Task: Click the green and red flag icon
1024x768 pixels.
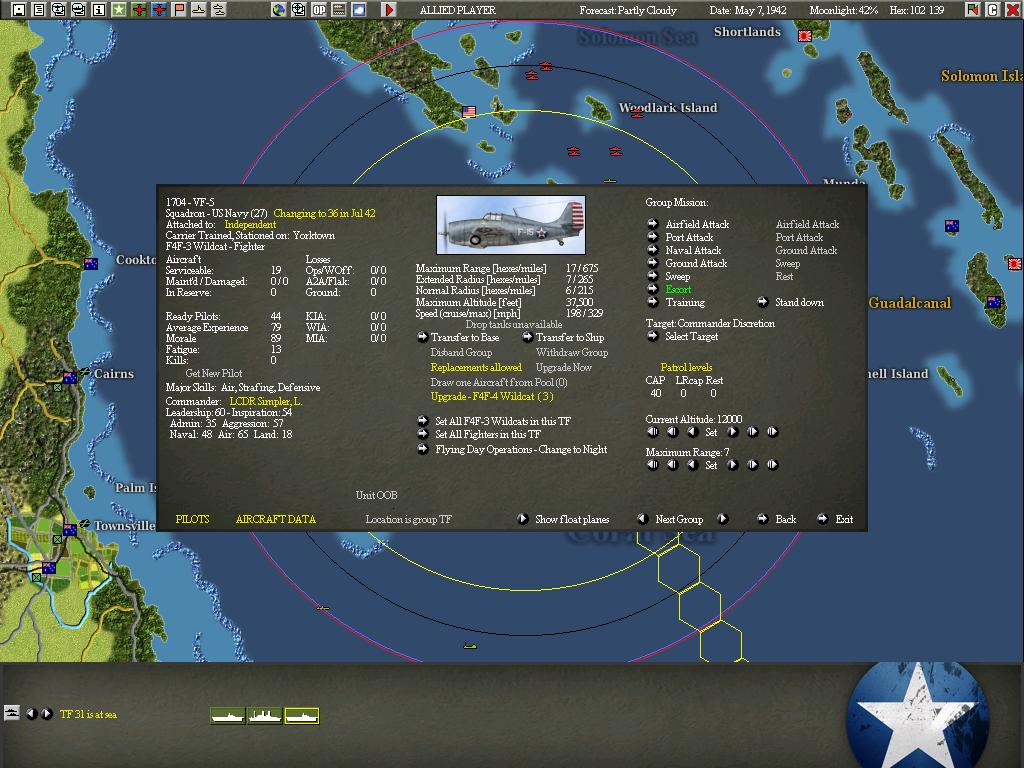Action: coord(972,10)
